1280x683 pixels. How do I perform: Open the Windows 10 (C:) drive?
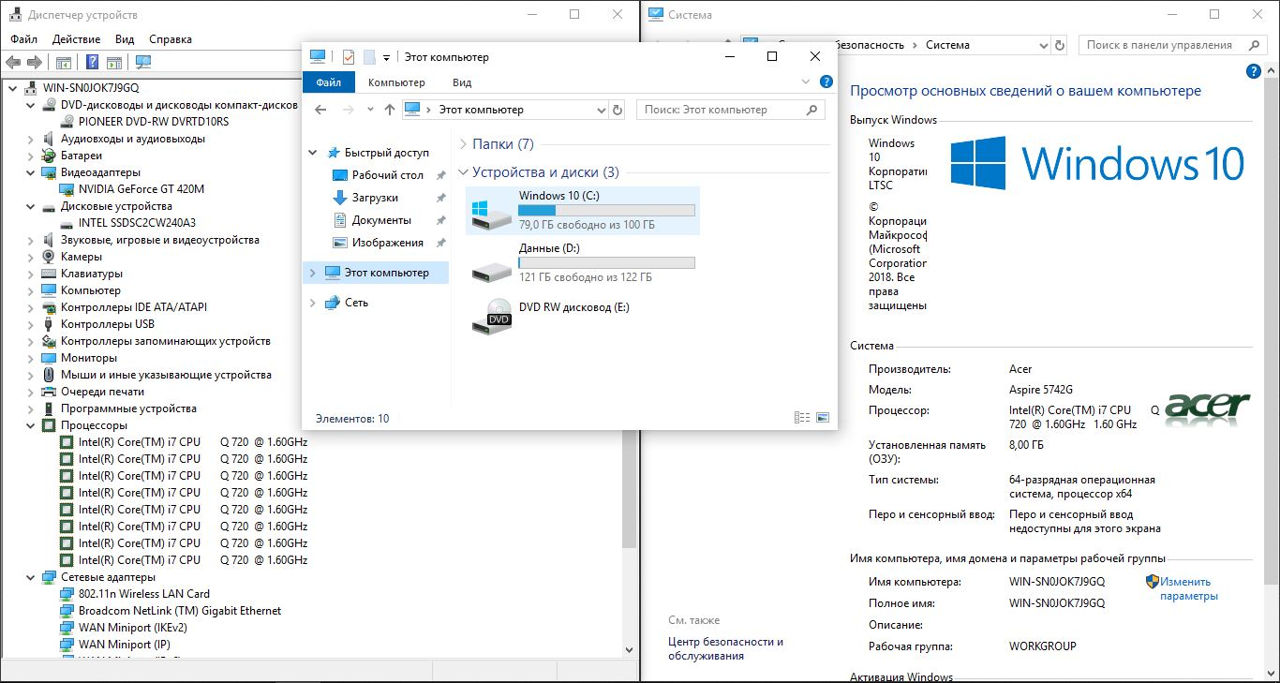pyautogui.click(x=582, y=210)
